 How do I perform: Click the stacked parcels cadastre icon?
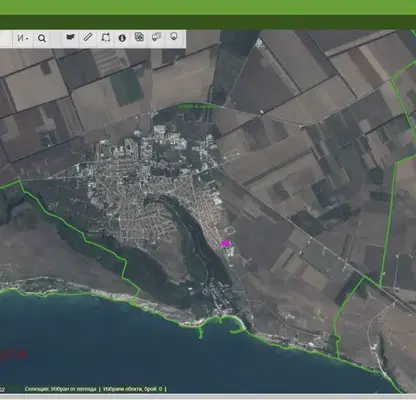[156, 37]
